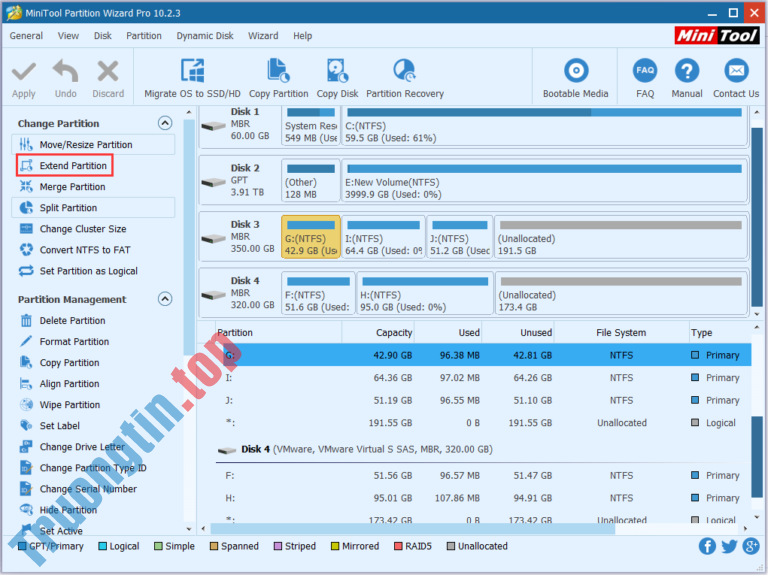Image resolution: width=768 pixels, height=575 pixels.
Task: Open the Manual help icon
Action: [x=687, y=71]
